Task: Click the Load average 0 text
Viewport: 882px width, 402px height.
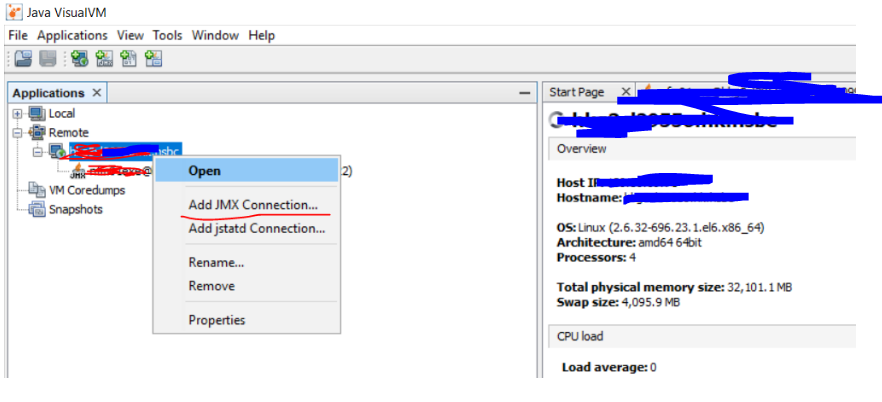Action: [x=609, y=368]
